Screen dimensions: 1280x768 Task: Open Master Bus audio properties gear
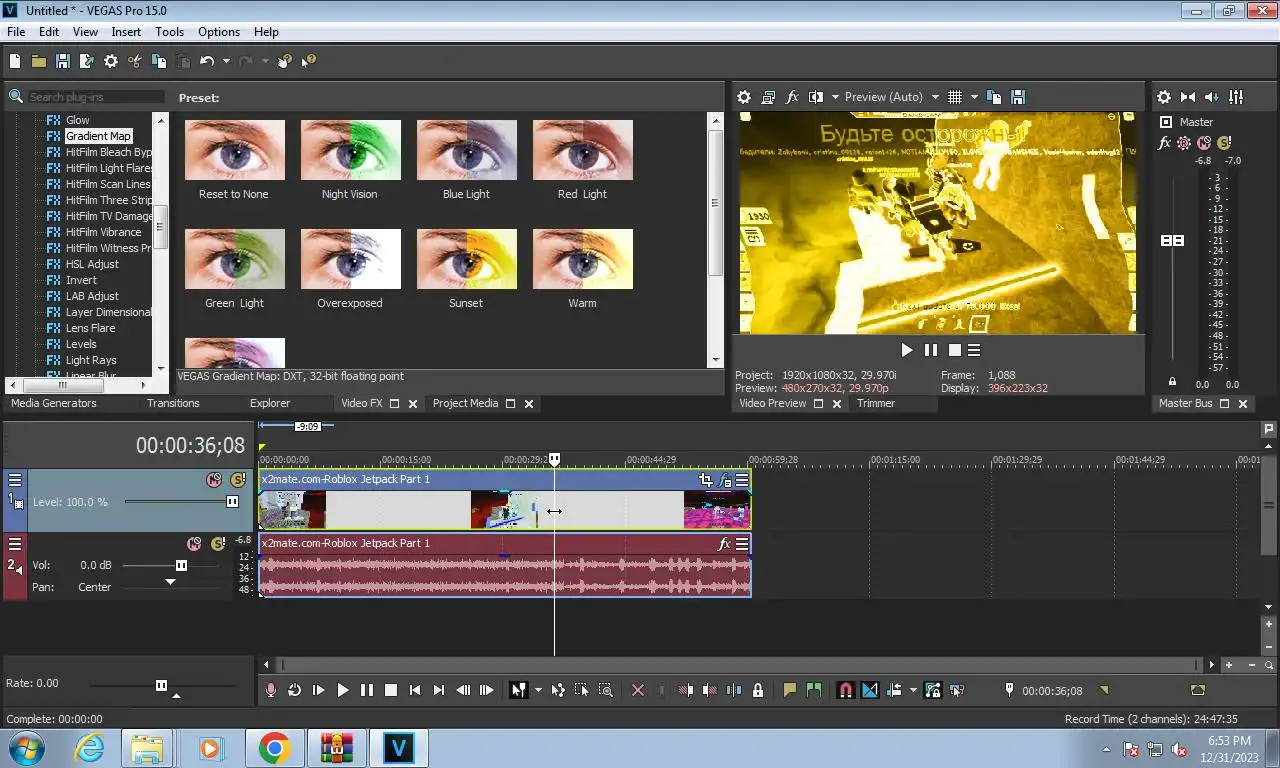tap(1164, 97)
